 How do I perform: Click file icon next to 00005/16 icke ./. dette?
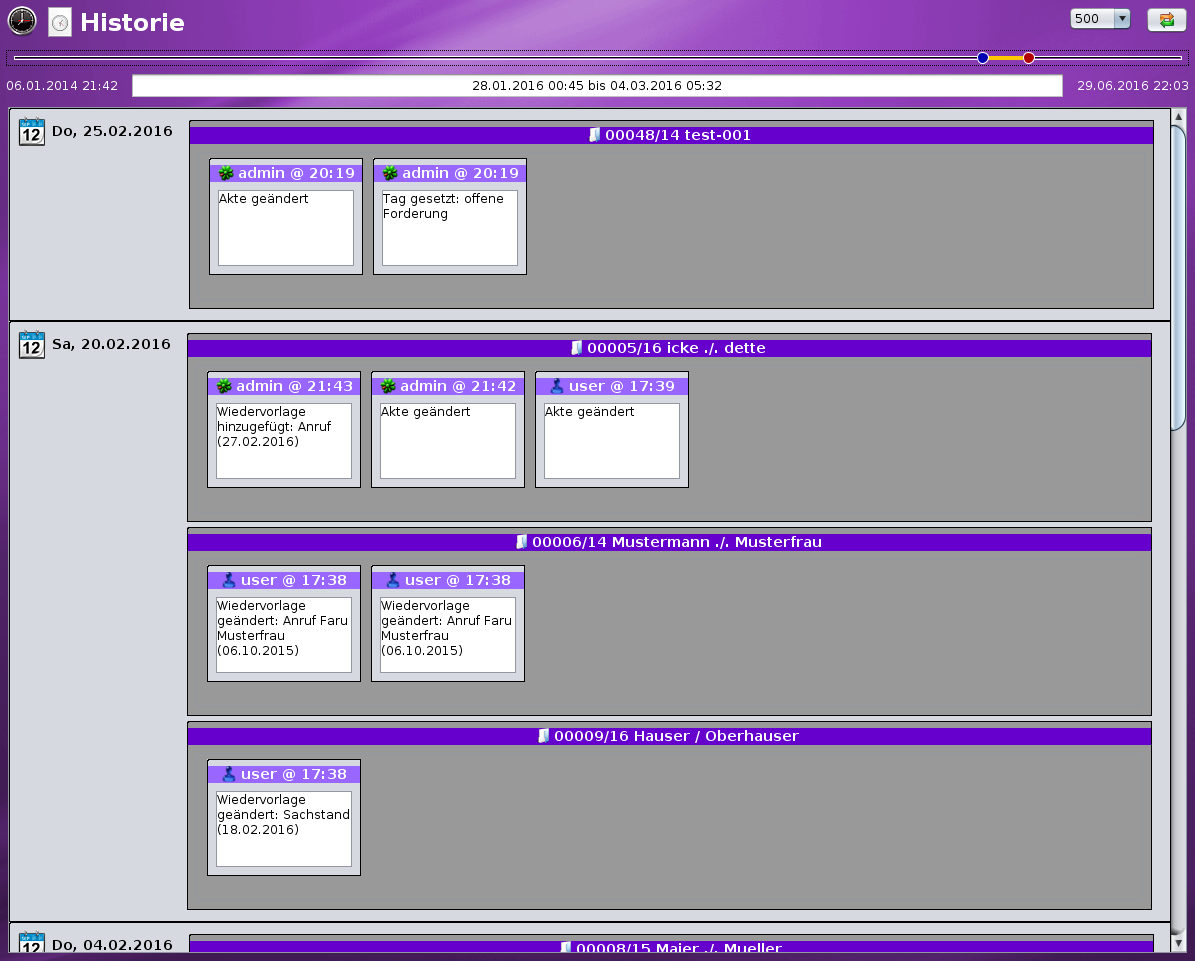577,348
